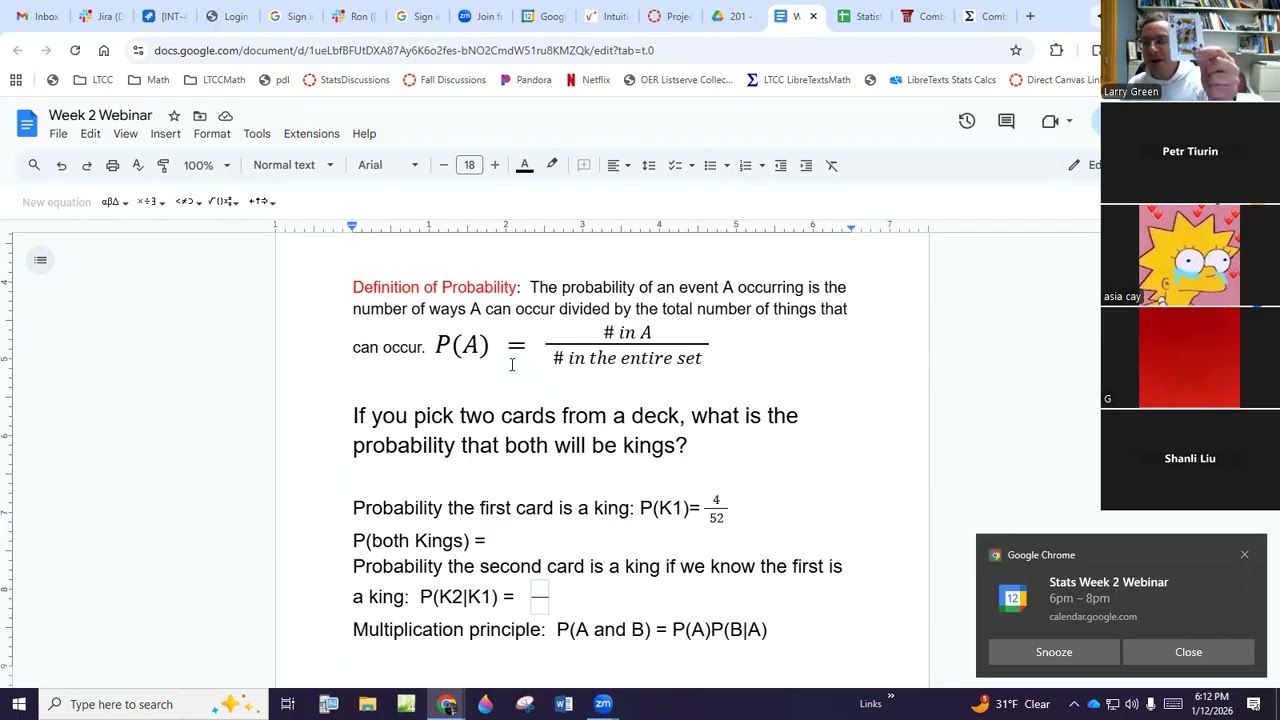1280x720 pixels.
Task: Open the Insert menu
Action: click(x=165, y=134)
